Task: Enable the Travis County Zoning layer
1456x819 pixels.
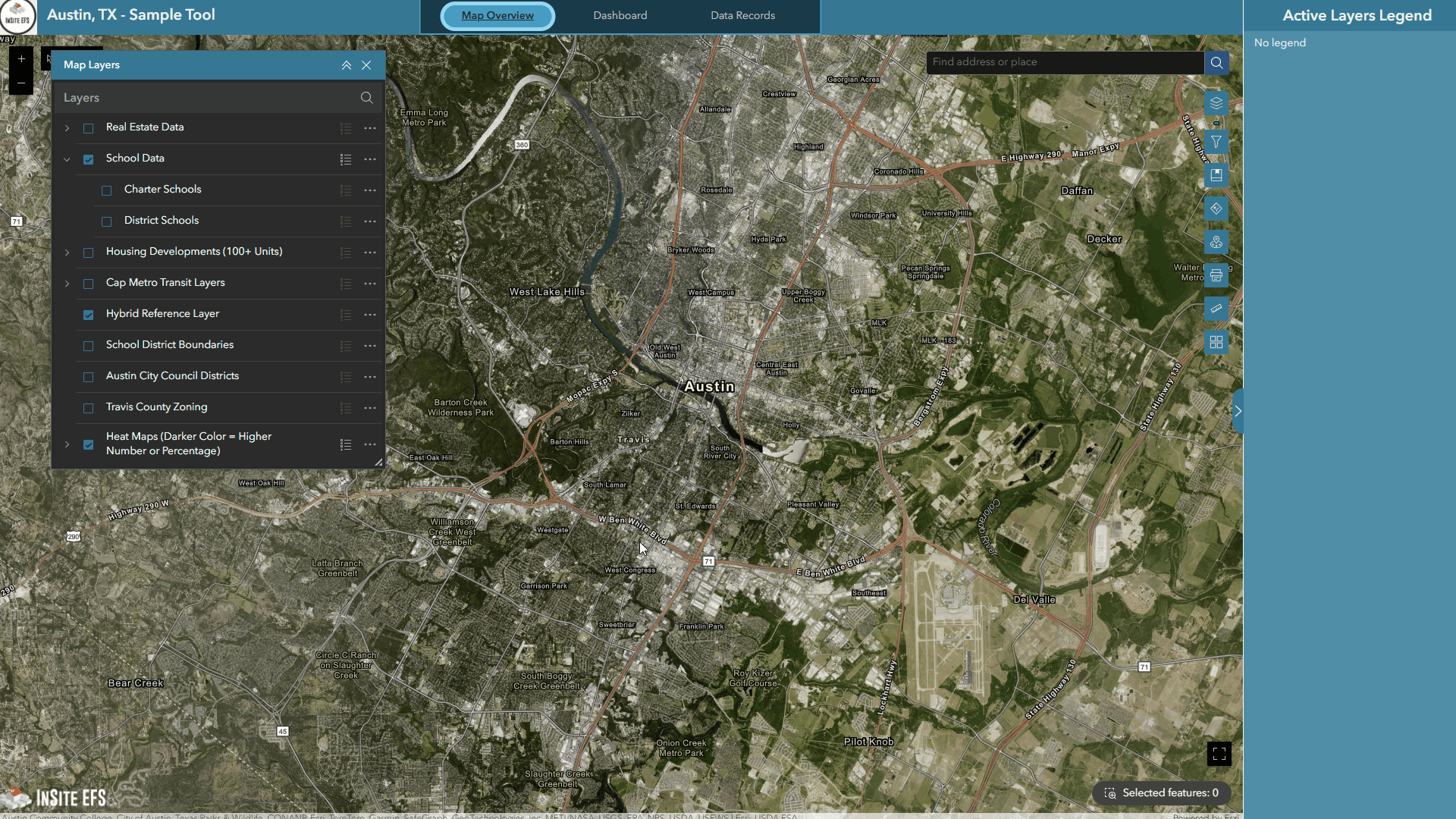Action: (x=89, y=408)
